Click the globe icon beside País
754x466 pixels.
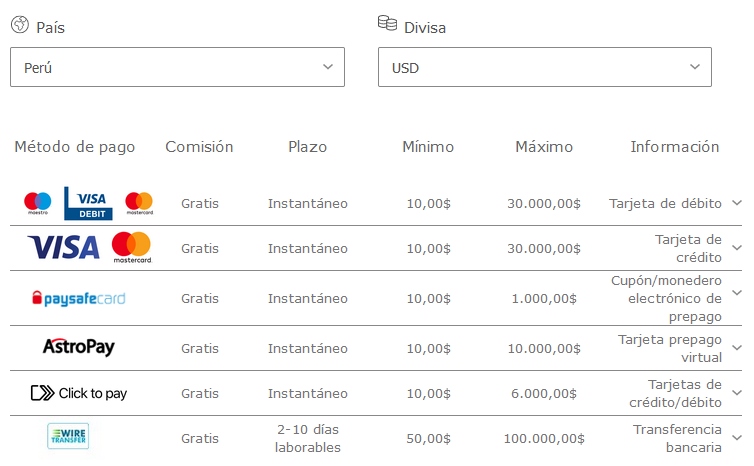pos(19,25)
